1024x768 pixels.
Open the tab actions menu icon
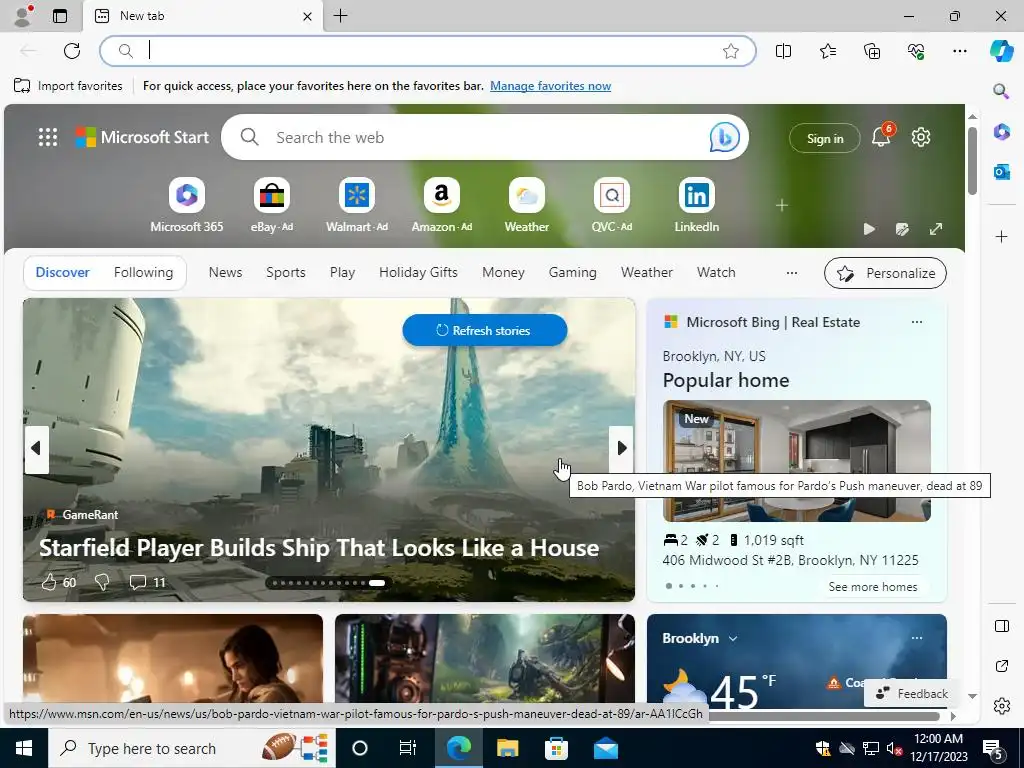[60, 16]
